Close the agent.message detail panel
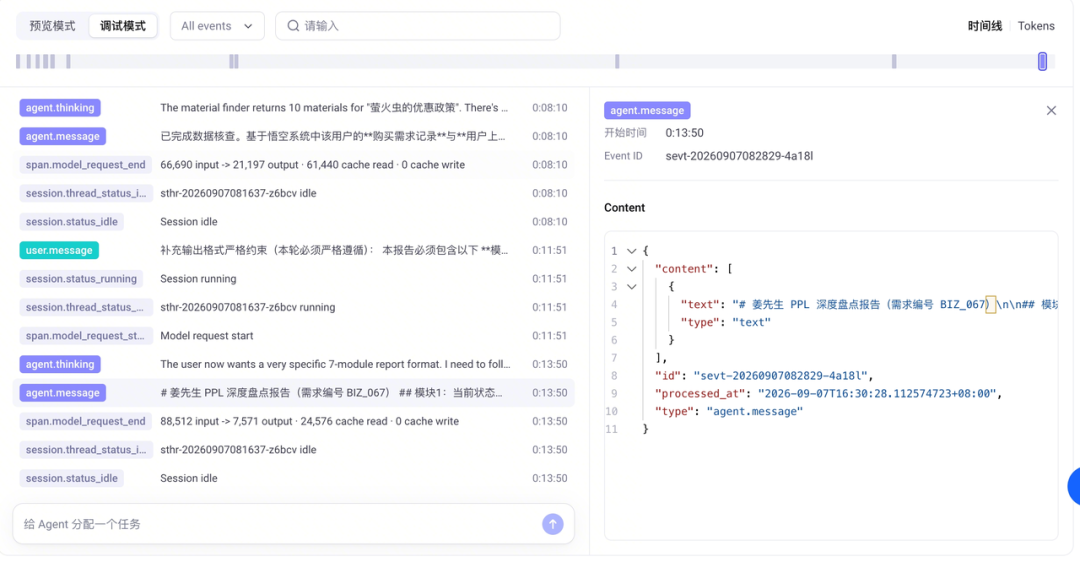The height and width of the screenshot is (562, 1080). coord(1051,110)
